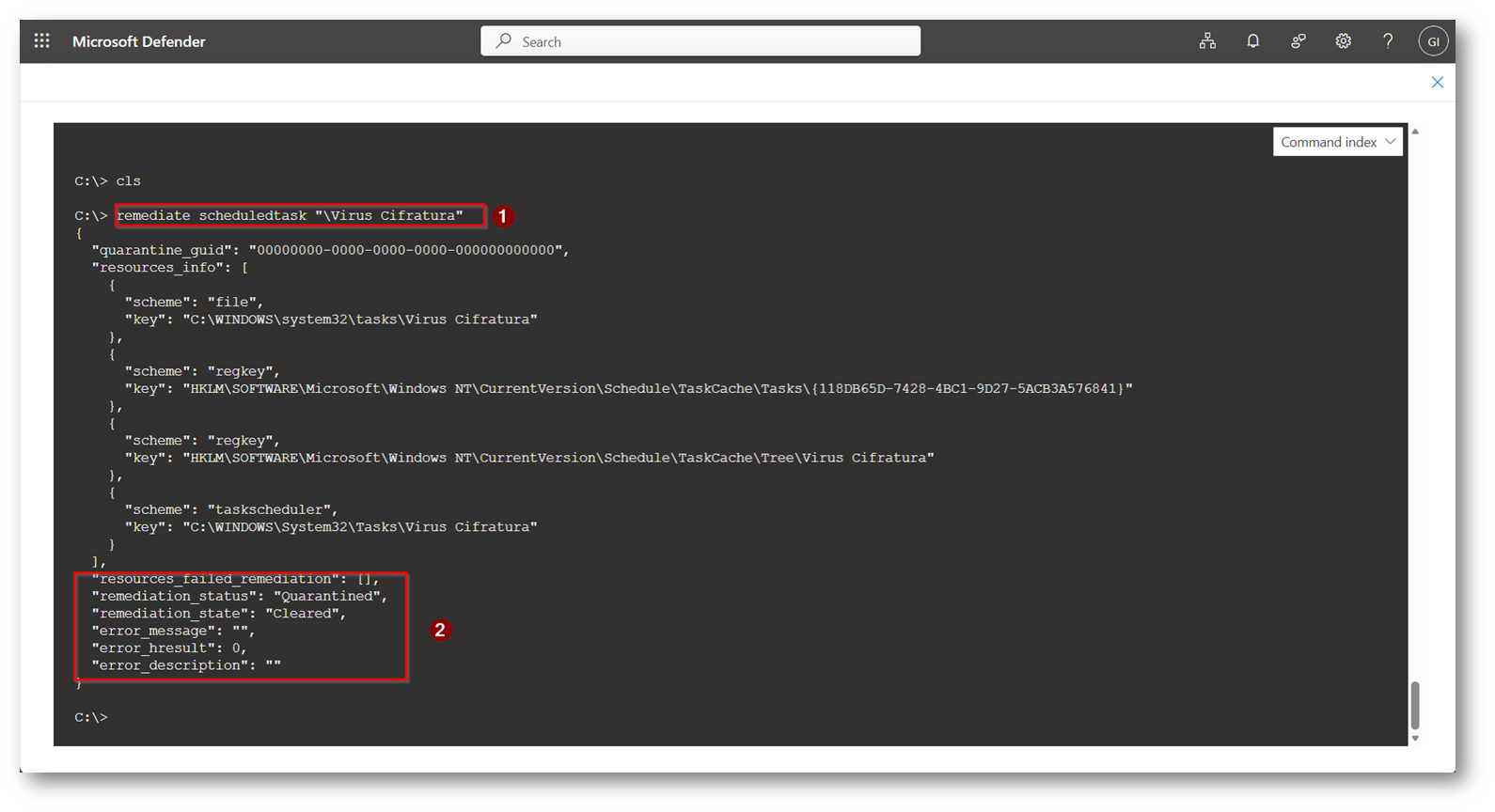The width and height of the screenshot is (1495, 812).
Task: Click the resources_failed_remediation line
Action: (x=235, y=580)
